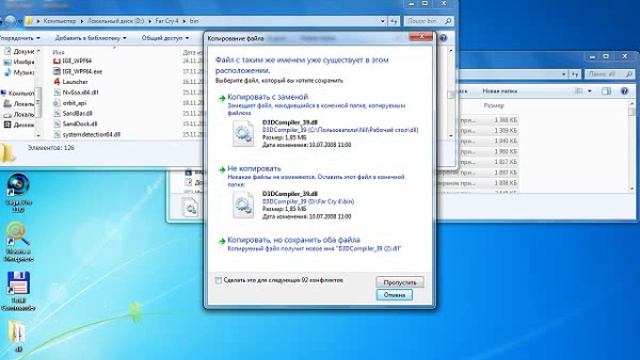Open "Добавить в библиотеку" dropdown
The image size is (640, 360).
pyautogui.click(x=91, y=38)
